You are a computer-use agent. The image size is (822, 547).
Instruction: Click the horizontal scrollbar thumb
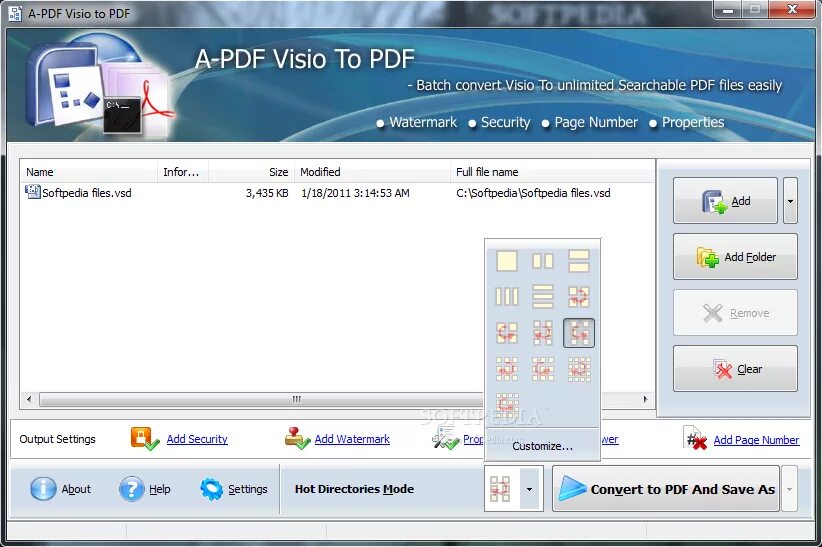tap(296, 399)
